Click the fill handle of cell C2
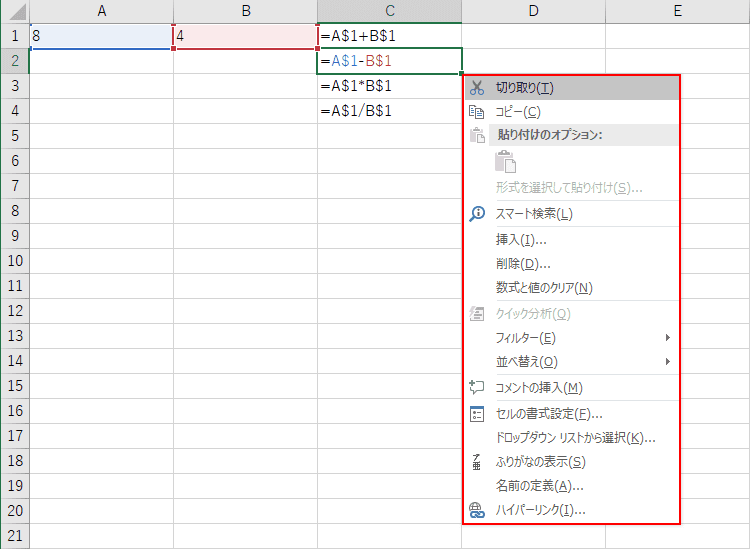 (461, 74)
